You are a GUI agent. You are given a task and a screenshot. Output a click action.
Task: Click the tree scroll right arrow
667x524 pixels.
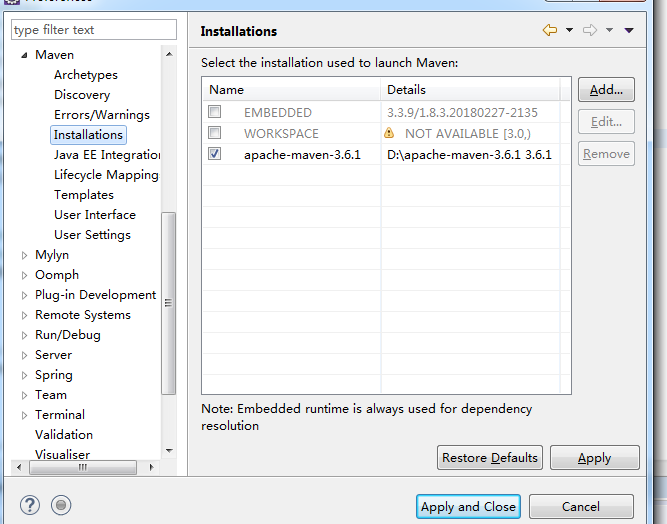(151, 467)
